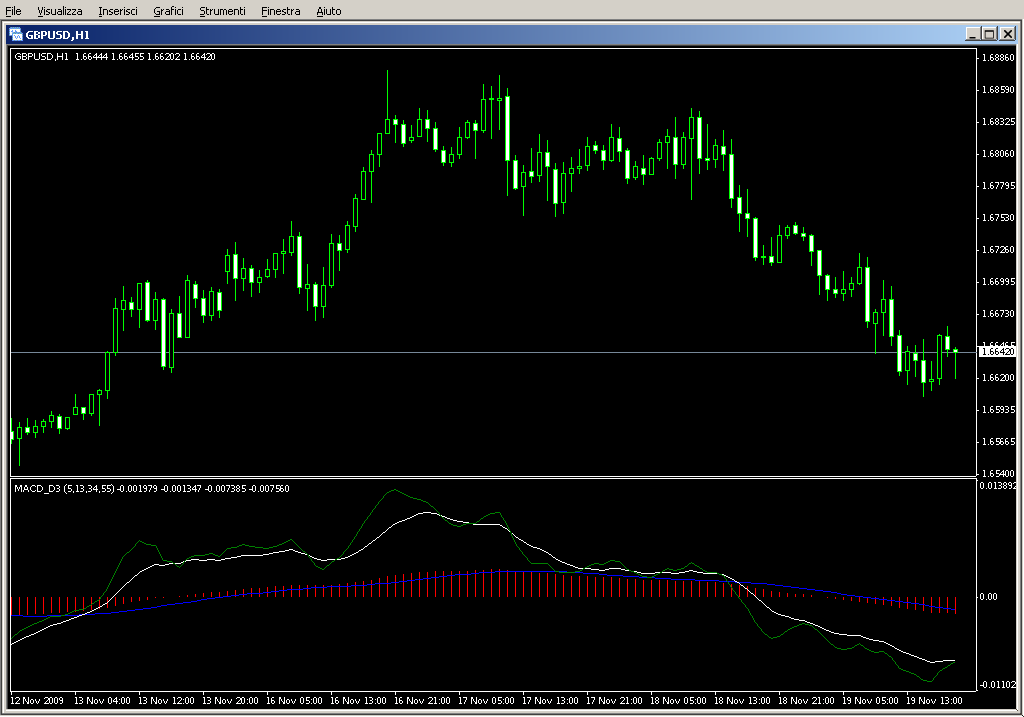The image size is (1024, 717).
Task: Open the Strumenti menu
Action: click(222, 11)
